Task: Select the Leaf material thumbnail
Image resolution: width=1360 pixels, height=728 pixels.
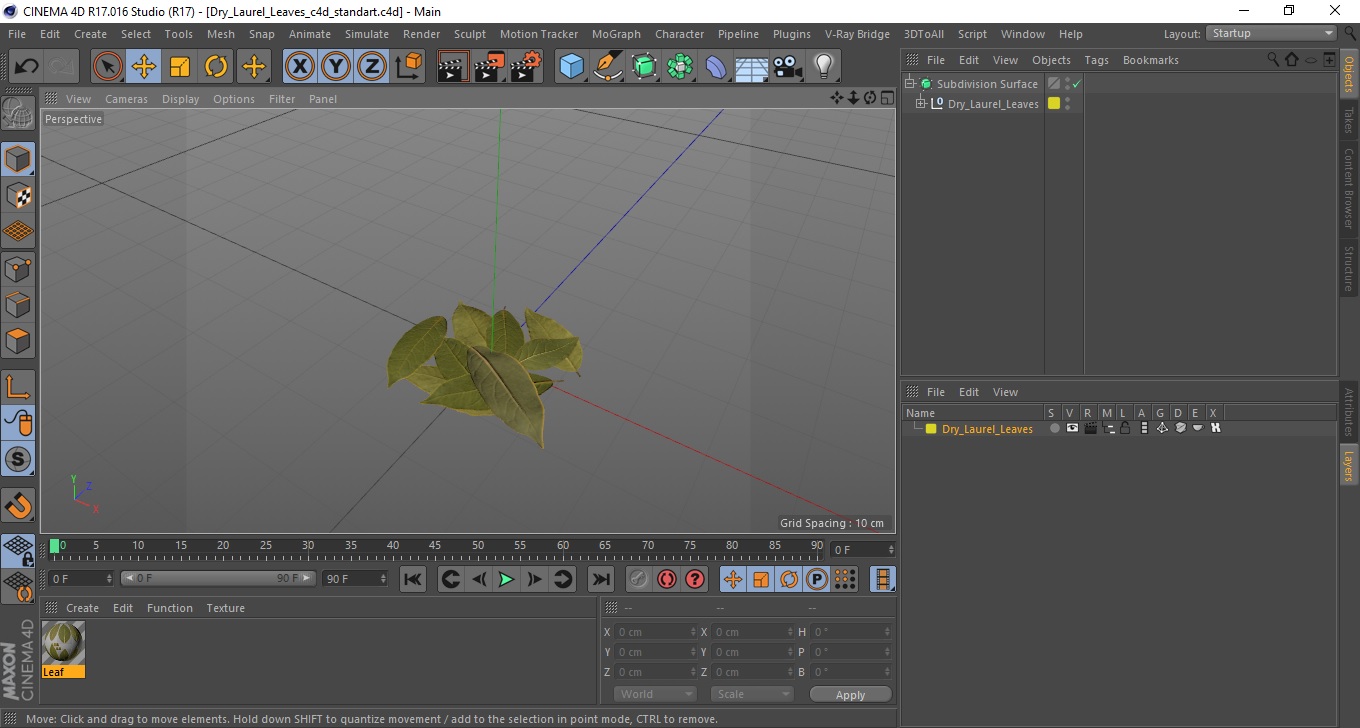Action: tap(63, 643)
